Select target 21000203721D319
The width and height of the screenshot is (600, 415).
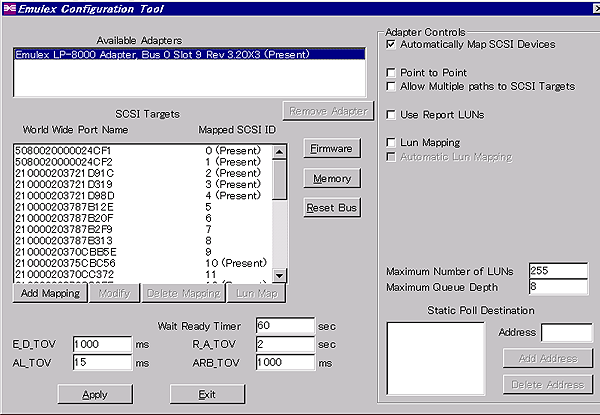click(x=143, y=184)
